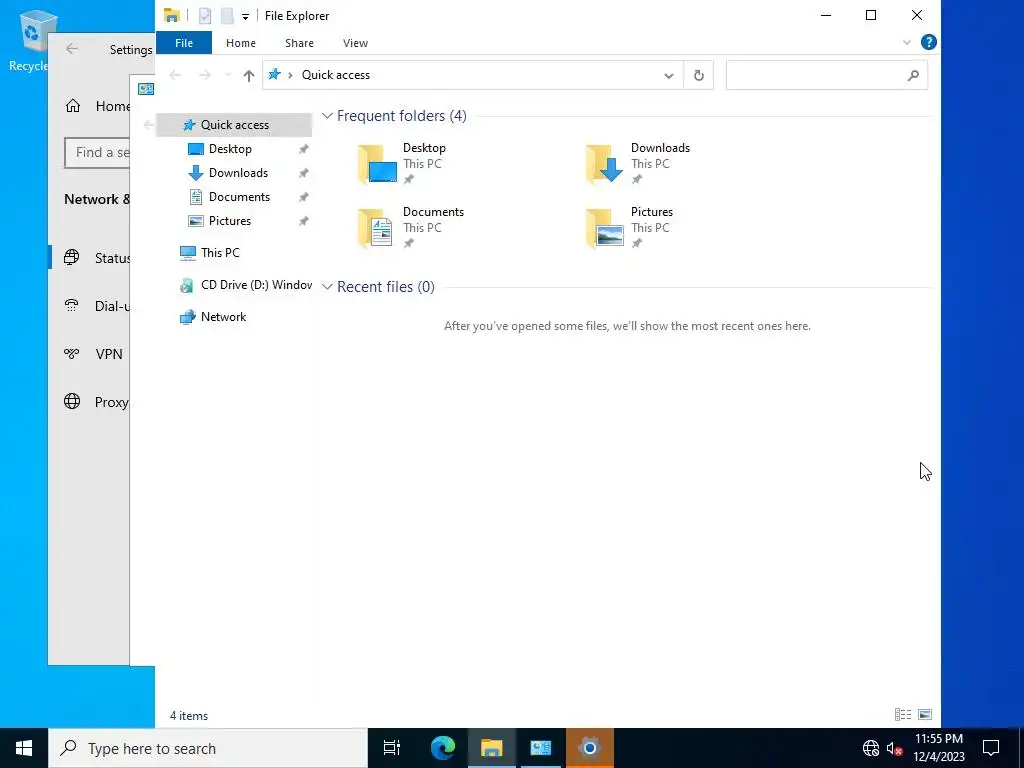Viewport: 1024px width, 768px height.
Task: Click the pin icon beside Pictures in navigation
Action: [303, 222]
